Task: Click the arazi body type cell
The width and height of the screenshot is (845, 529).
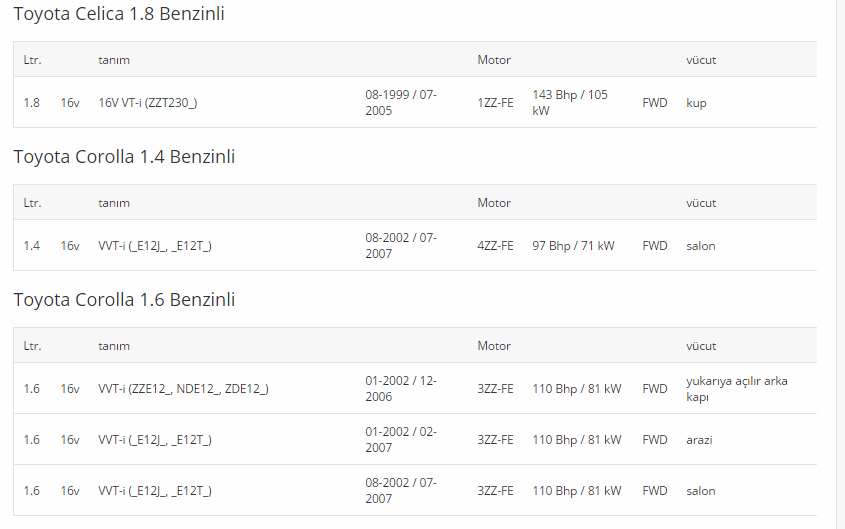Action: pos(699,440)
